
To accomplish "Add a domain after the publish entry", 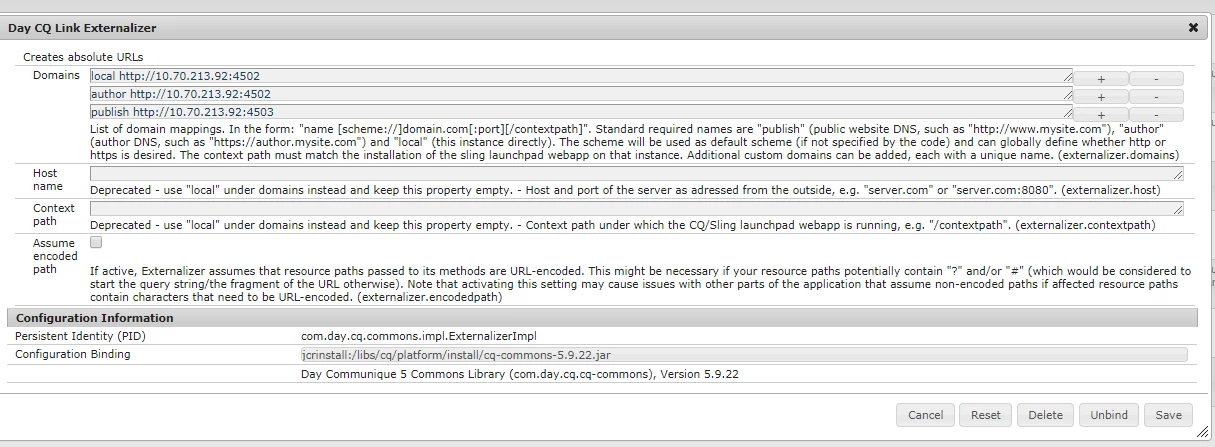I will pos(1100,114).
